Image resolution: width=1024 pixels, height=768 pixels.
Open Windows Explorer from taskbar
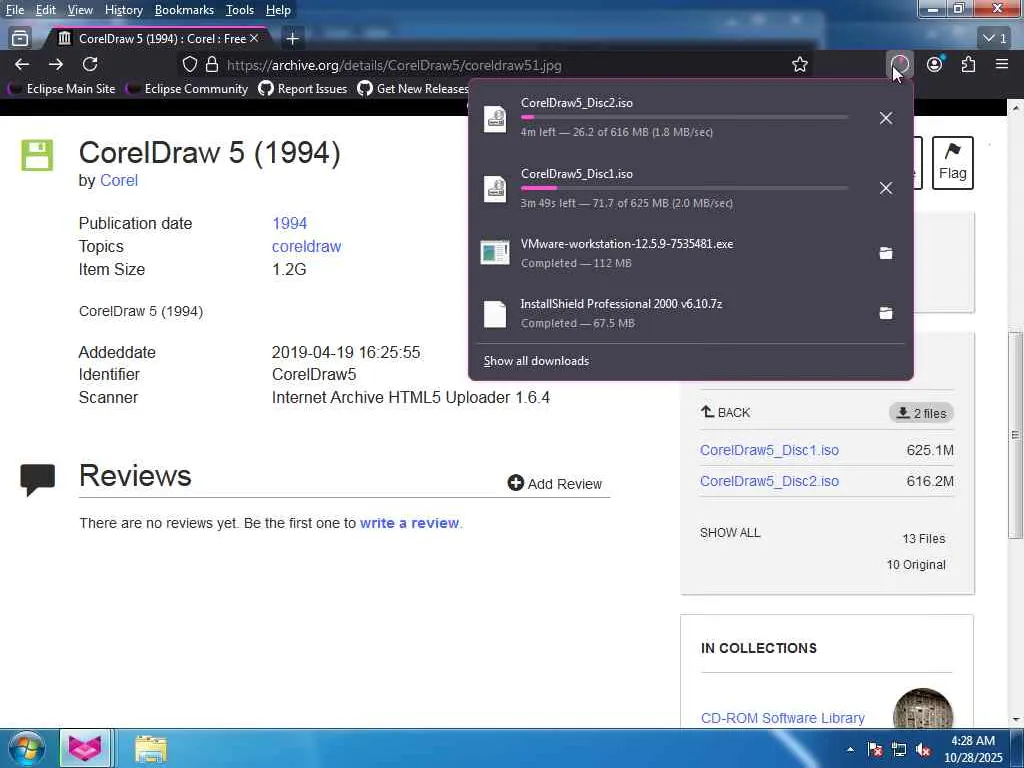[x=151, y=749]
